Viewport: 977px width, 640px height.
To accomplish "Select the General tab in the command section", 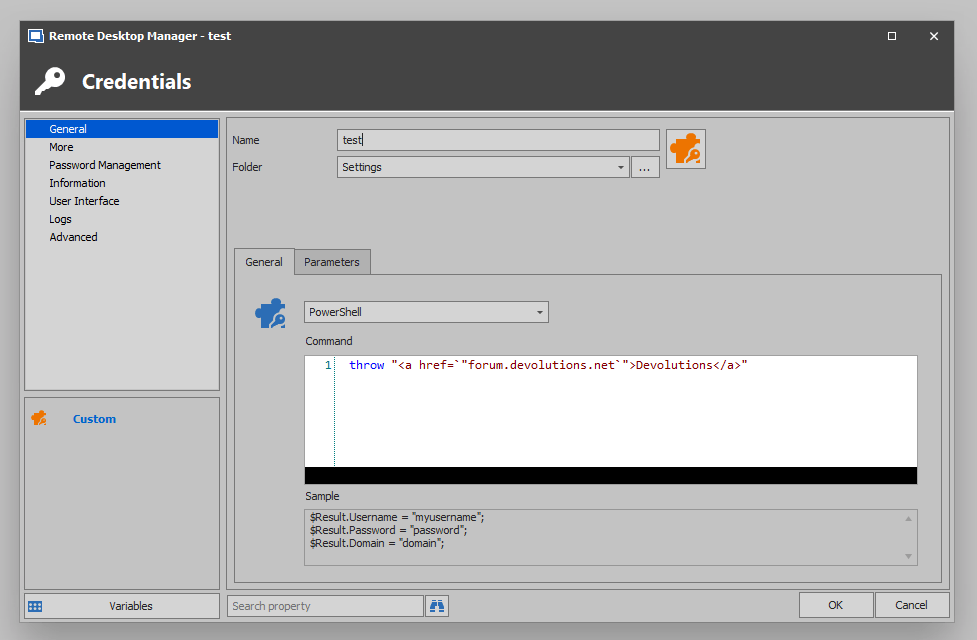I will coord(263,261).
